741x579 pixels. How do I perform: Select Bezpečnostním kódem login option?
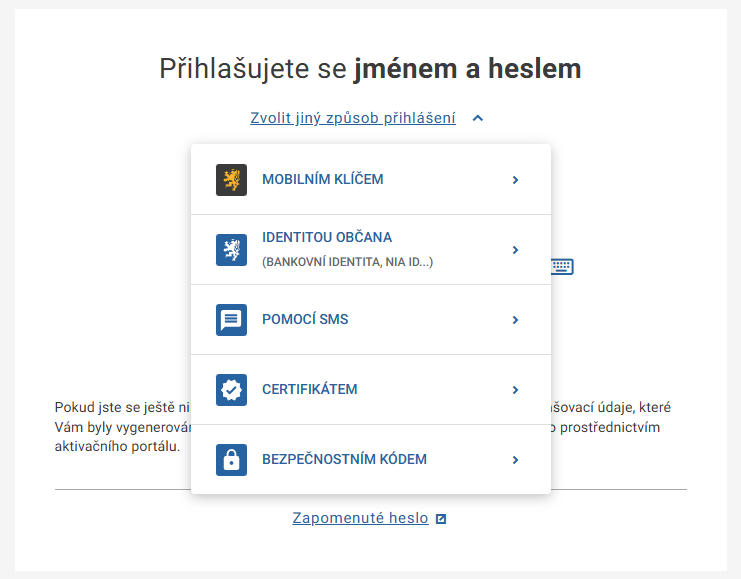click(x=344, y=460)
